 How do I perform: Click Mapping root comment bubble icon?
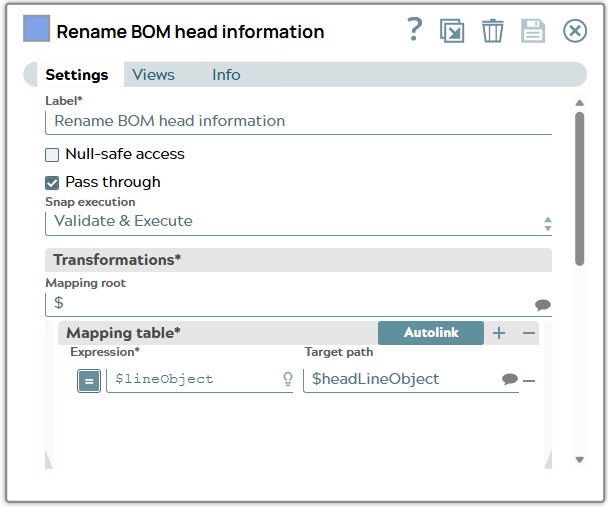click(542, 305)
